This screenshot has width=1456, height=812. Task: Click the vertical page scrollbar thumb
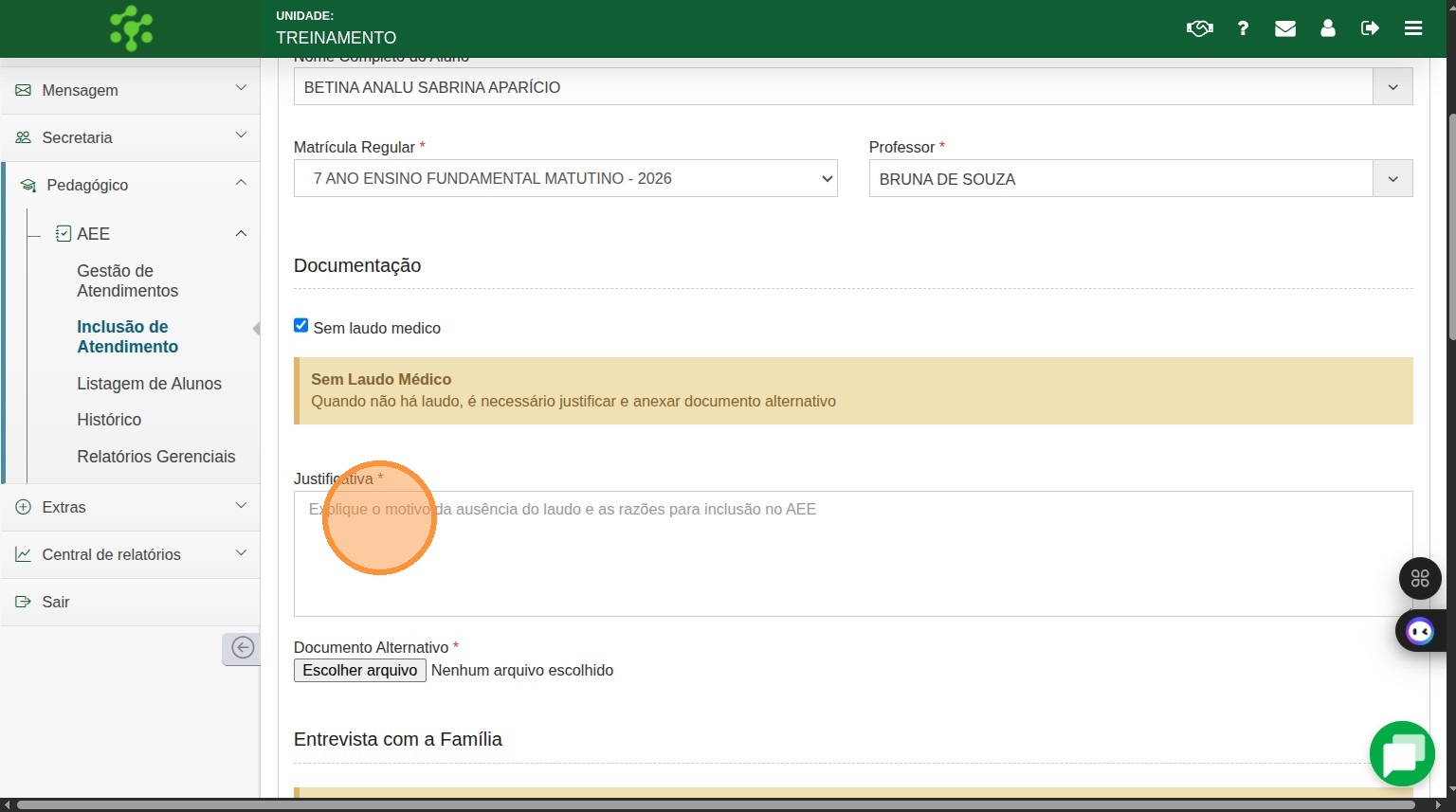point(1451,227)
